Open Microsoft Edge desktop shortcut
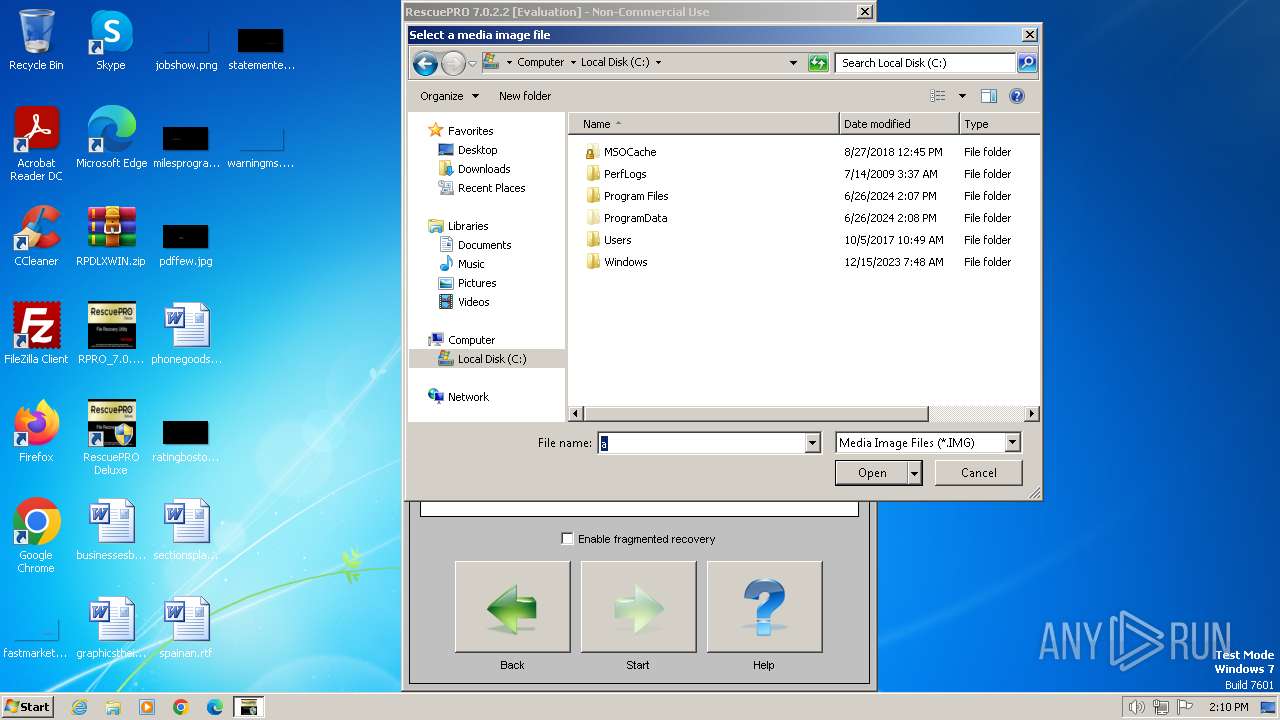The image size is (1280, 720). pos(111,138)
